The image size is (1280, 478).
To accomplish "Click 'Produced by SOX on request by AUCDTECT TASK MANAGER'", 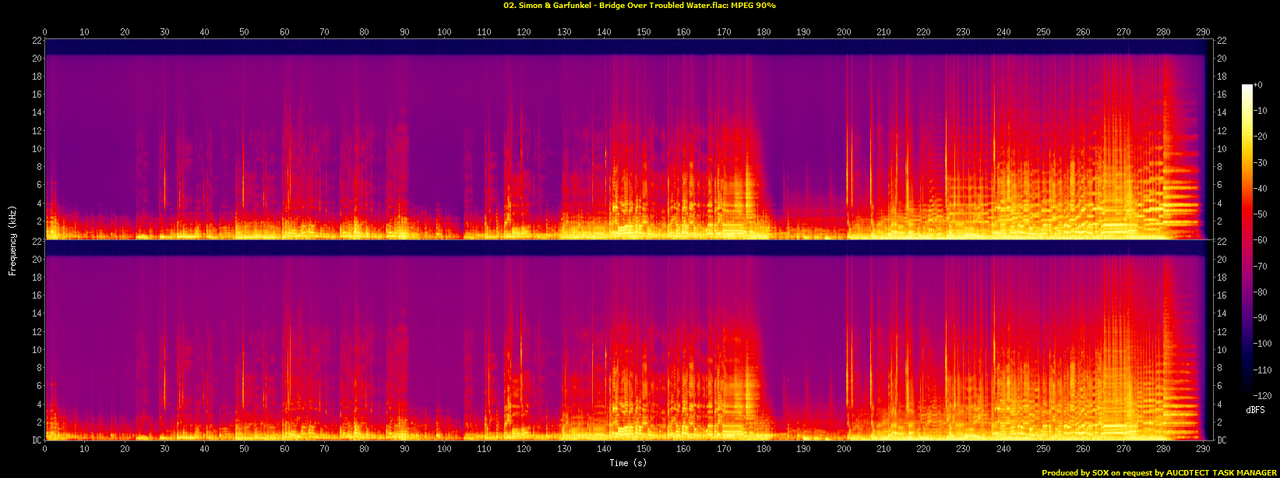I will (x=1159, y=472).
